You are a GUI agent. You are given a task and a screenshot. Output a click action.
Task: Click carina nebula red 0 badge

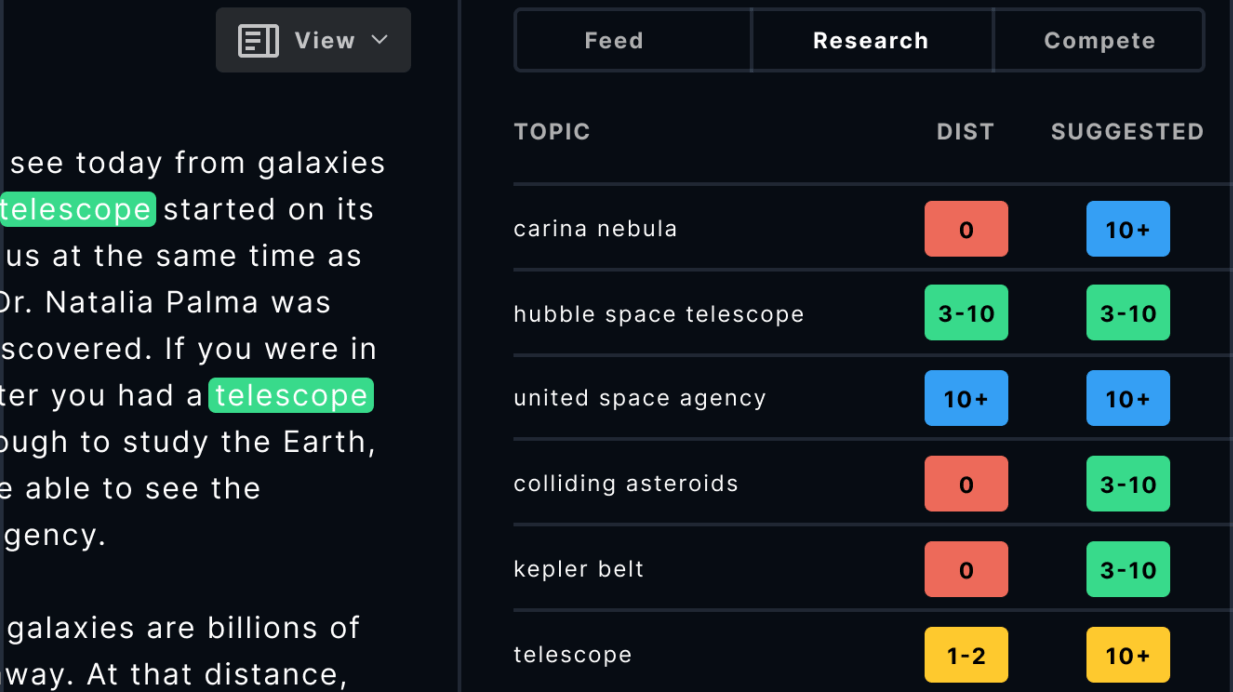point(965,230)
